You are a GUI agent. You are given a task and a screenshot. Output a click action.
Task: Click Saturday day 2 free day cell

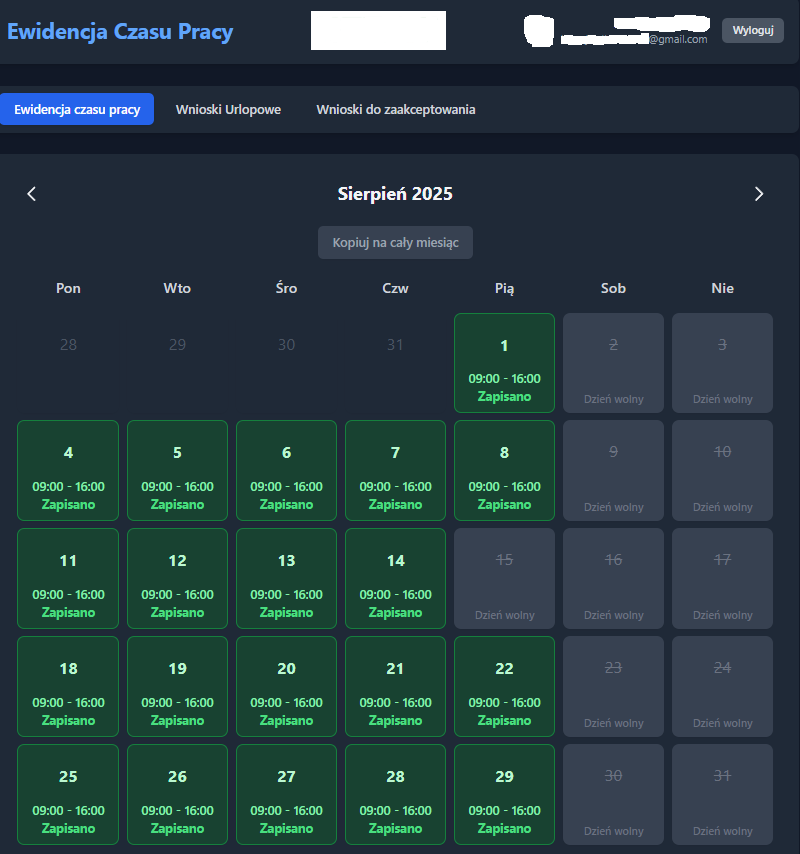coord(613,363)
